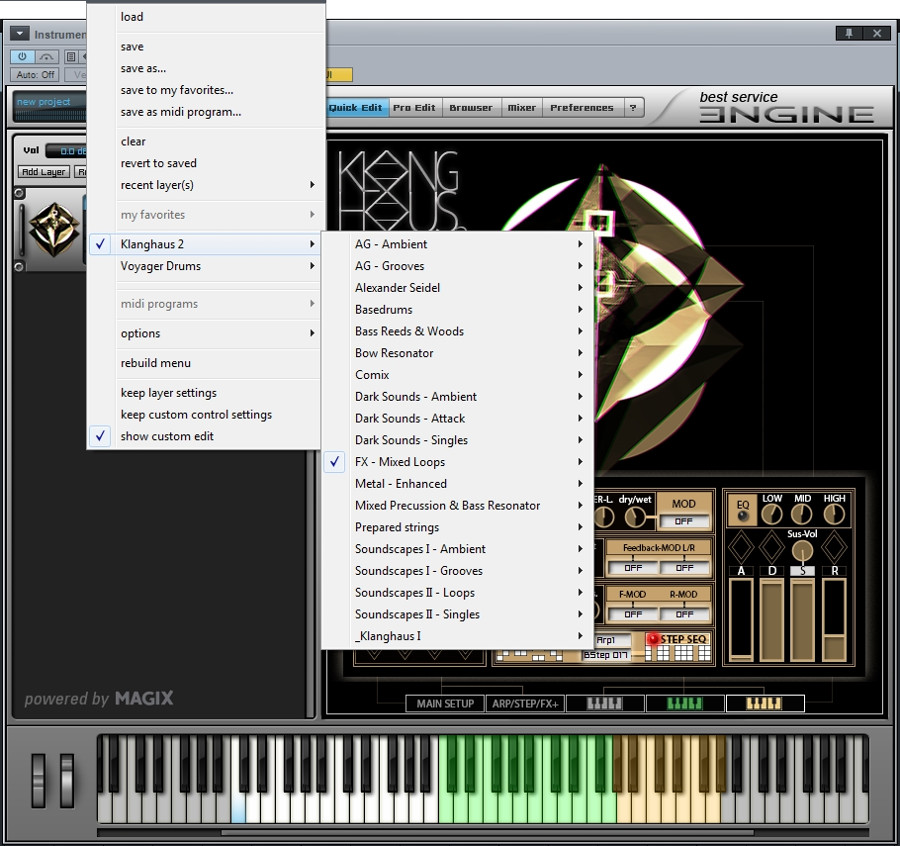Toggle right Feedback-MOD OFF switch
The image size is (900, 846).
684,568
